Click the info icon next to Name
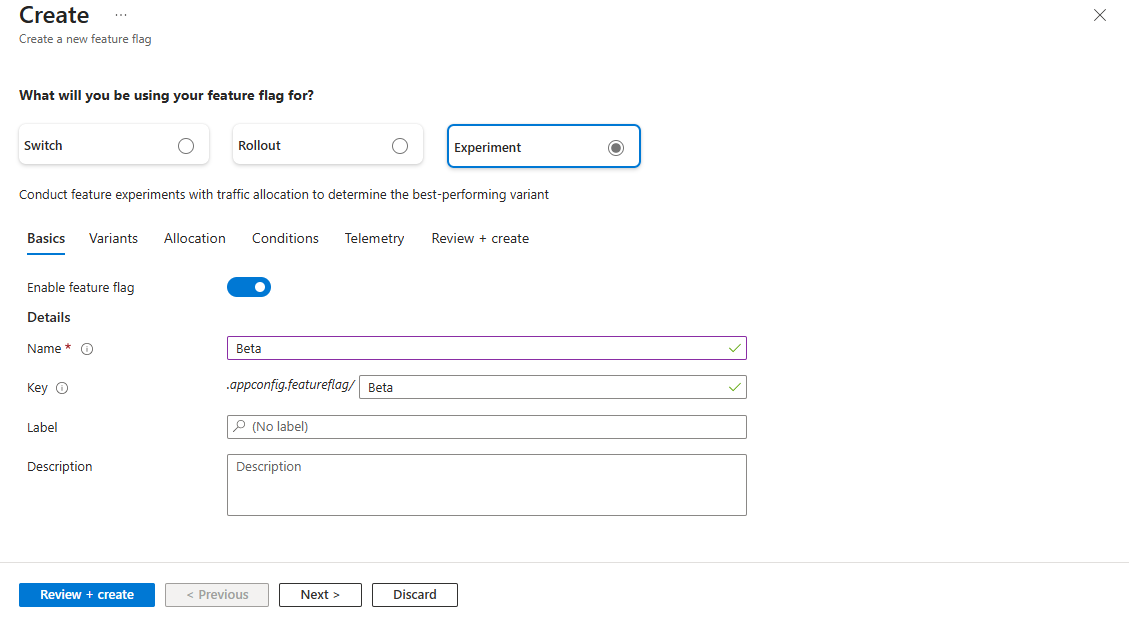The height and width of the screenshot is (619, 1129). point(87,348)
